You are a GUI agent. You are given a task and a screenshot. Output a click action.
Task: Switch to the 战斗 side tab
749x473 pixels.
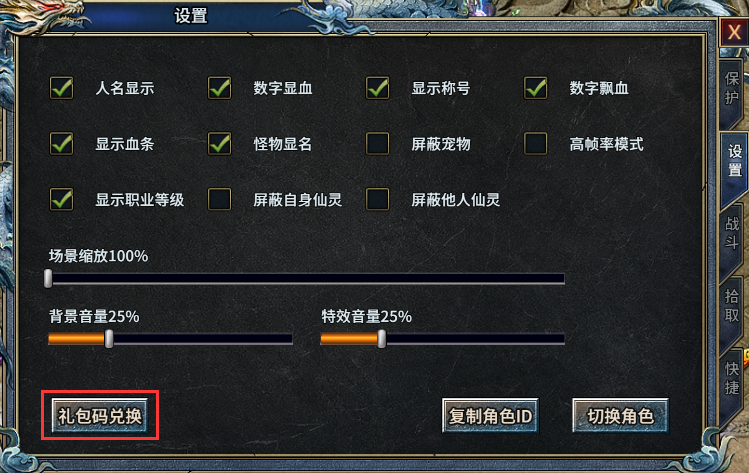(x=732, y=233)
